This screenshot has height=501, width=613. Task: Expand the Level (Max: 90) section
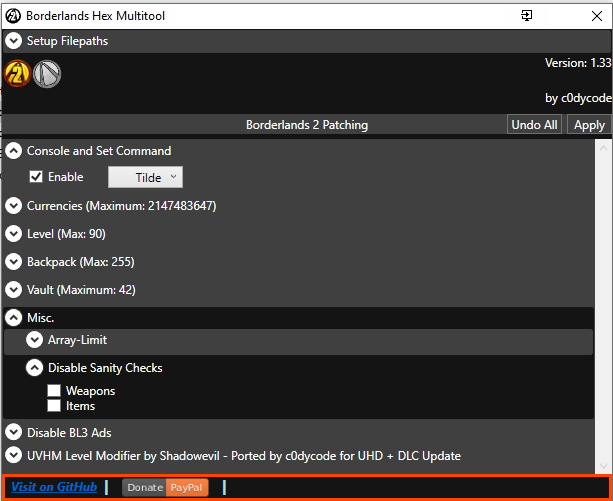tap(14, 234)
